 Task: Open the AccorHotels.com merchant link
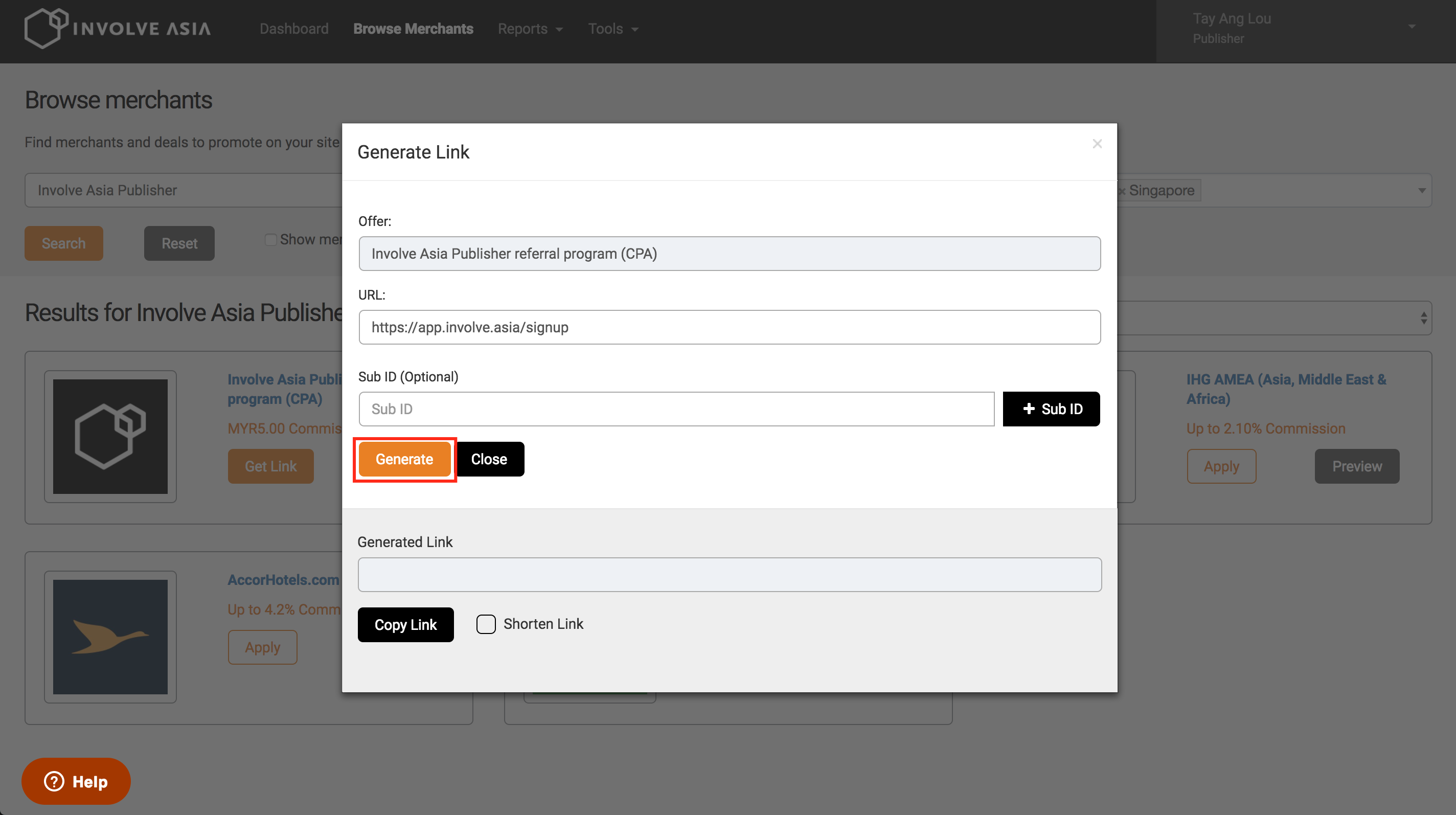pyautogui.click(x=283, y=580)
